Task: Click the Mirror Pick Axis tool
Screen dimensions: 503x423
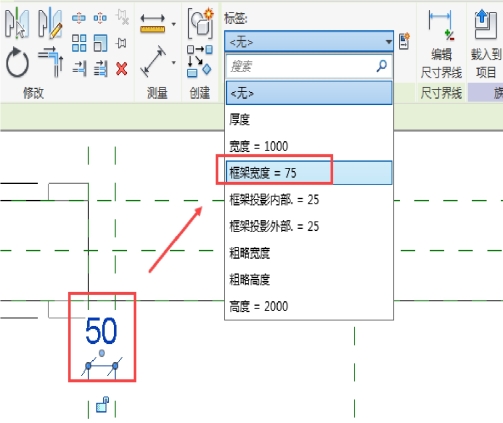Action: (x=16, y=23)
